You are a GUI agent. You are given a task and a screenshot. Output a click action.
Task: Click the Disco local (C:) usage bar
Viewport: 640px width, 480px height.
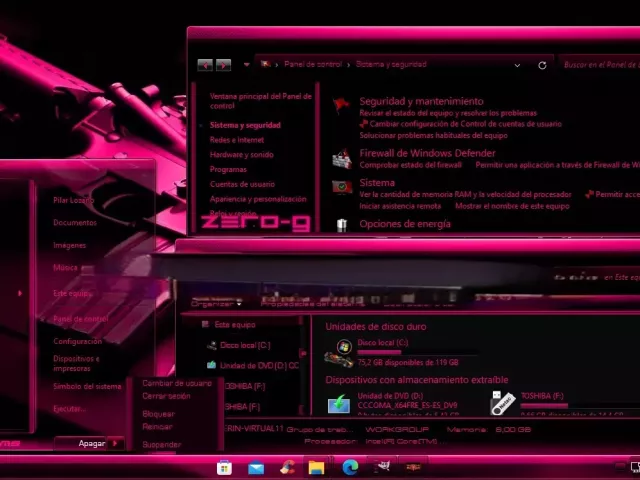(417, 352)
